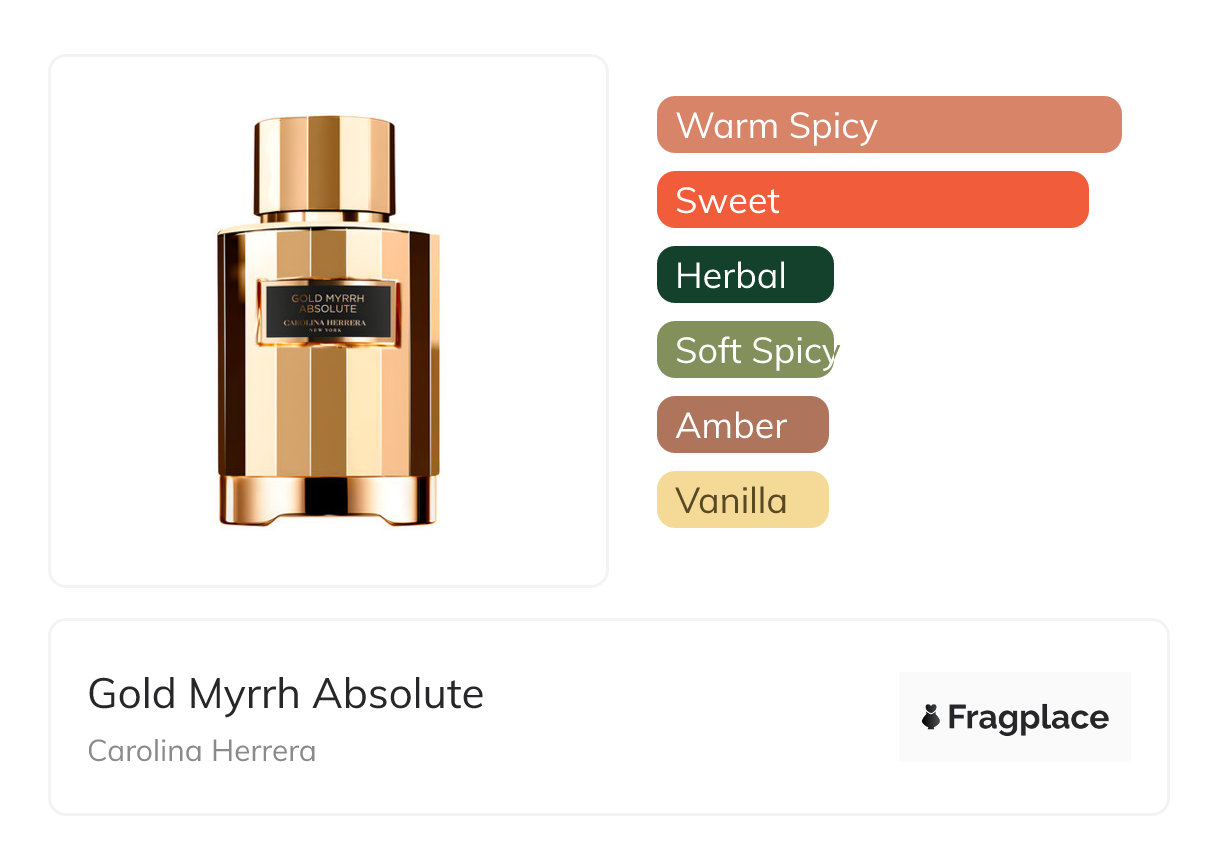Click the product image card background

(x=328, y=321)
